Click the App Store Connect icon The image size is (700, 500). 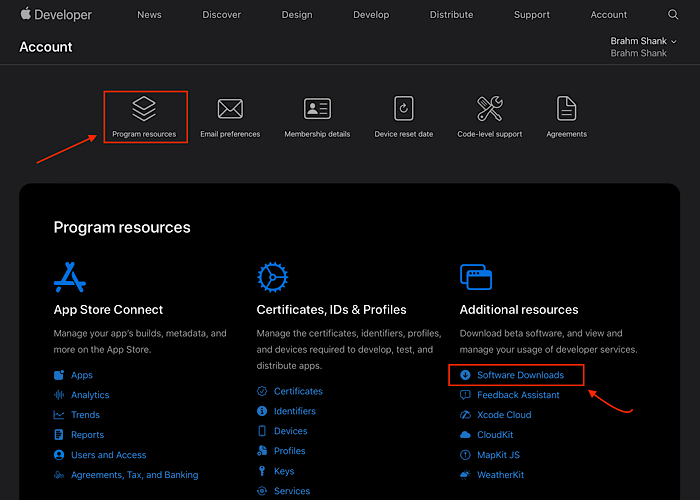(x=70, y=277)
